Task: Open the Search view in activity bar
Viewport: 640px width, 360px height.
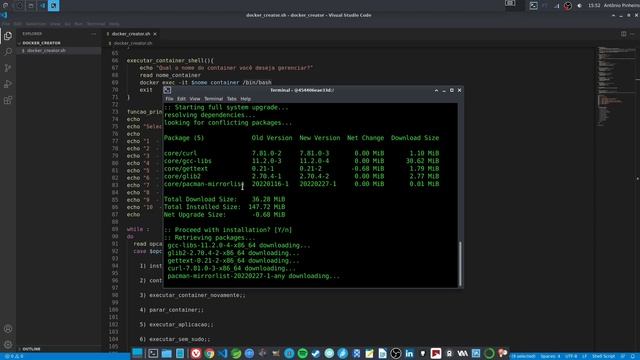Action: [8, 52]
